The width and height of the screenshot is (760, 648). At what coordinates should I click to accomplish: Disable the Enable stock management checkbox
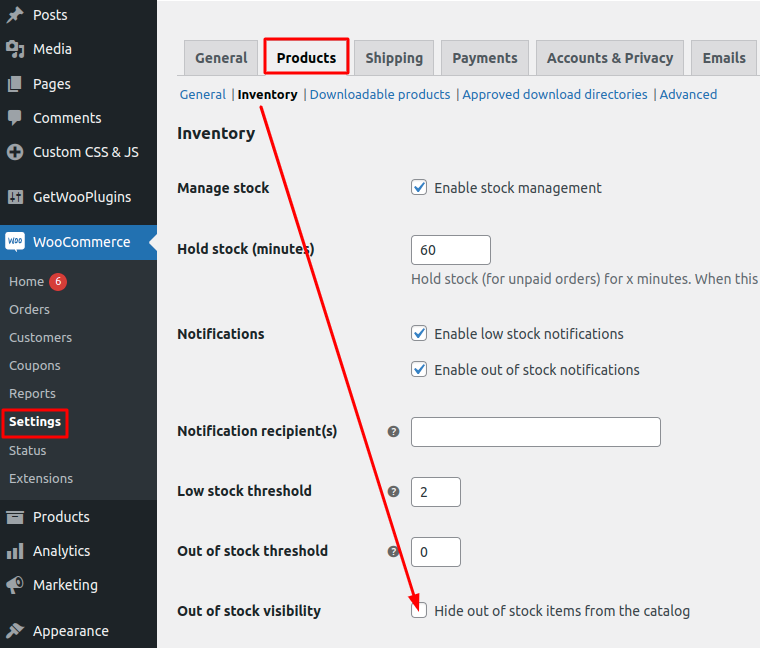[419, 187]
